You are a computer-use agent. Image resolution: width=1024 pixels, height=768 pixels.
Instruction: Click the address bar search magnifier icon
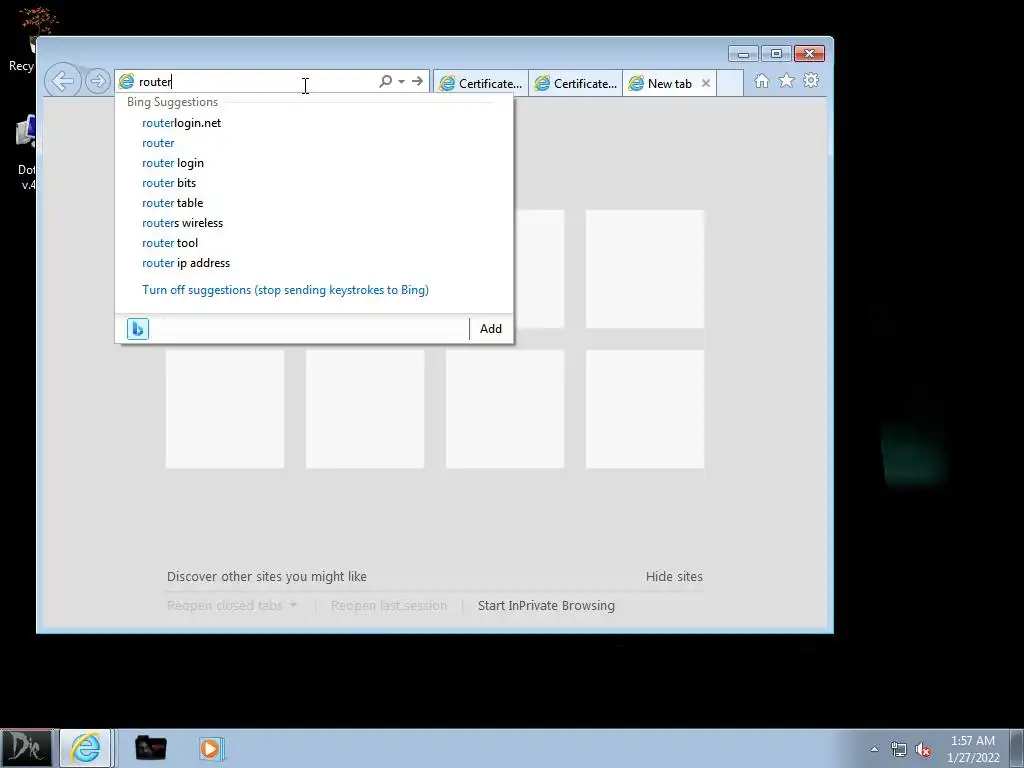[x=385, y=81]
